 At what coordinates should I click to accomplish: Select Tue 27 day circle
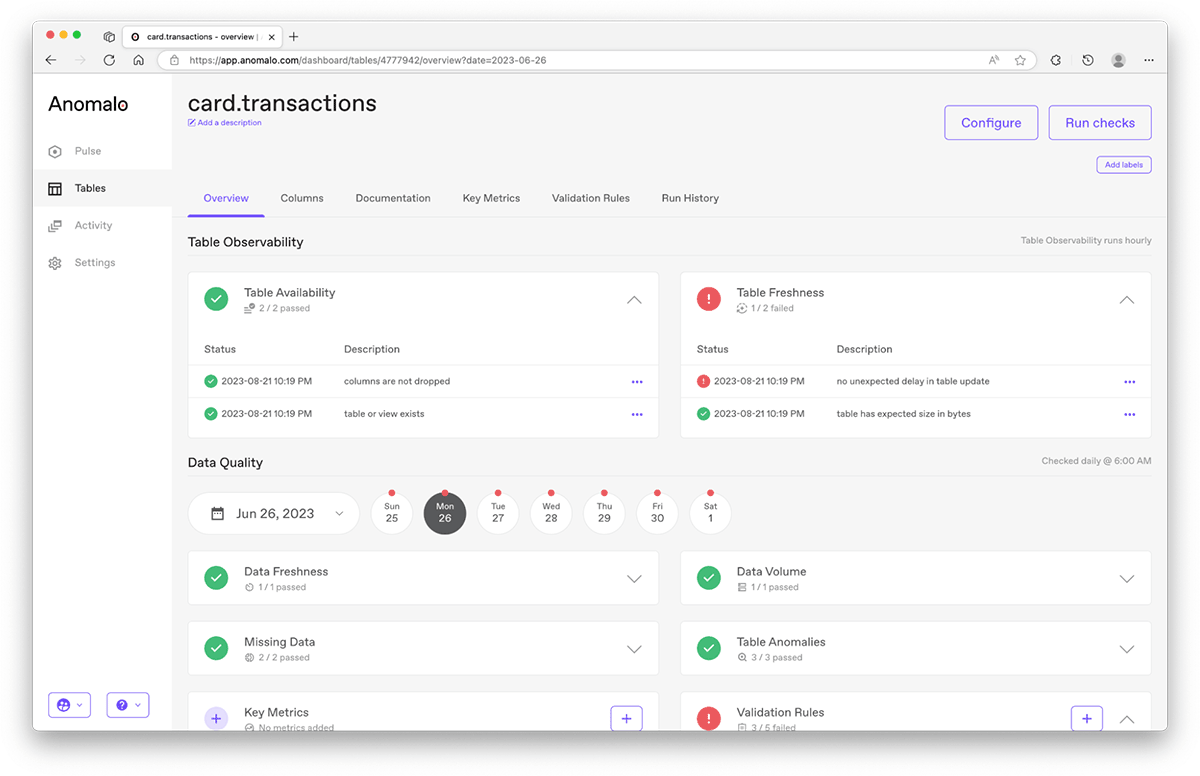(x=498, y=513)
